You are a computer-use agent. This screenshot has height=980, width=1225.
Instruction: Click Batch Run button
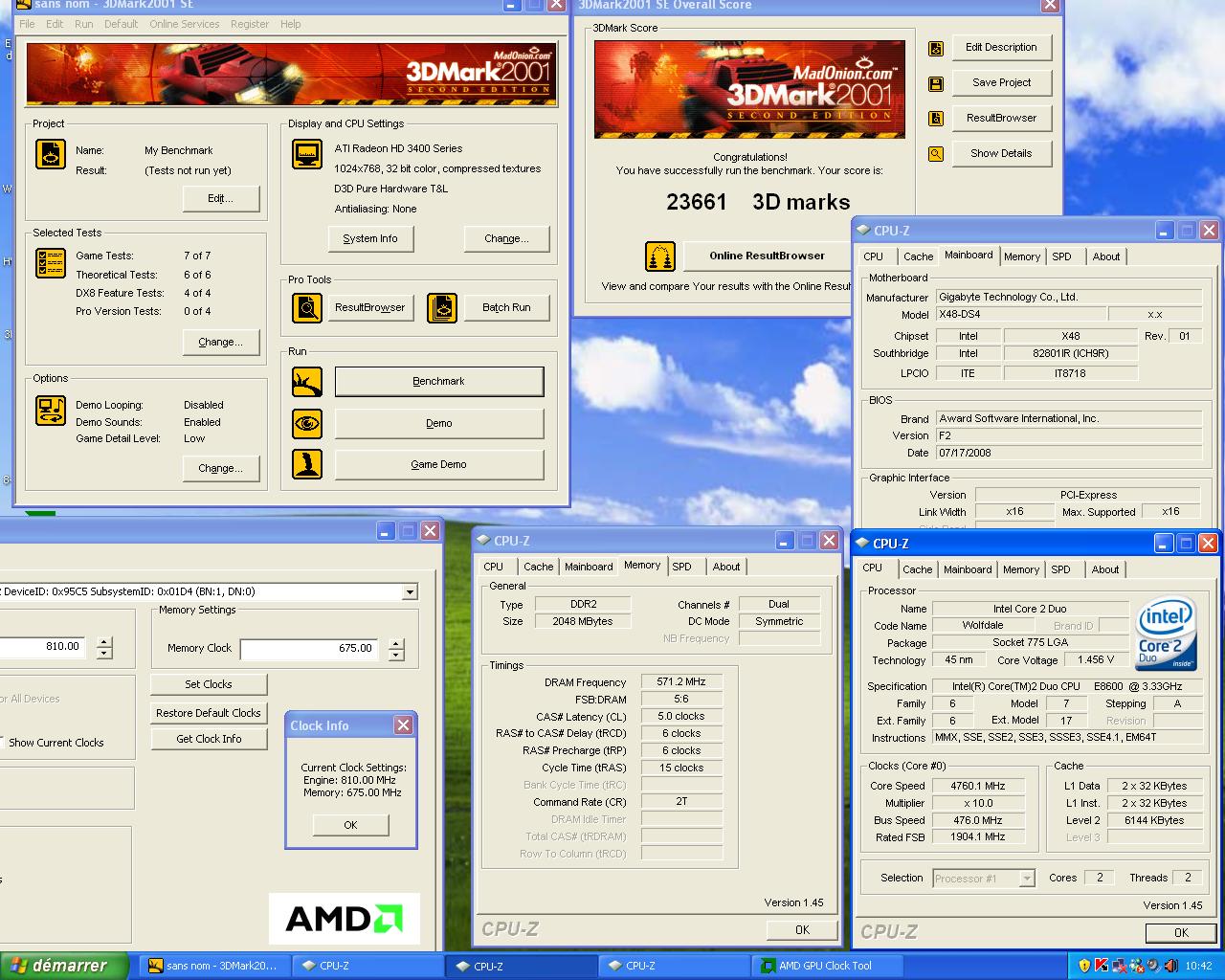pos(507,307)
